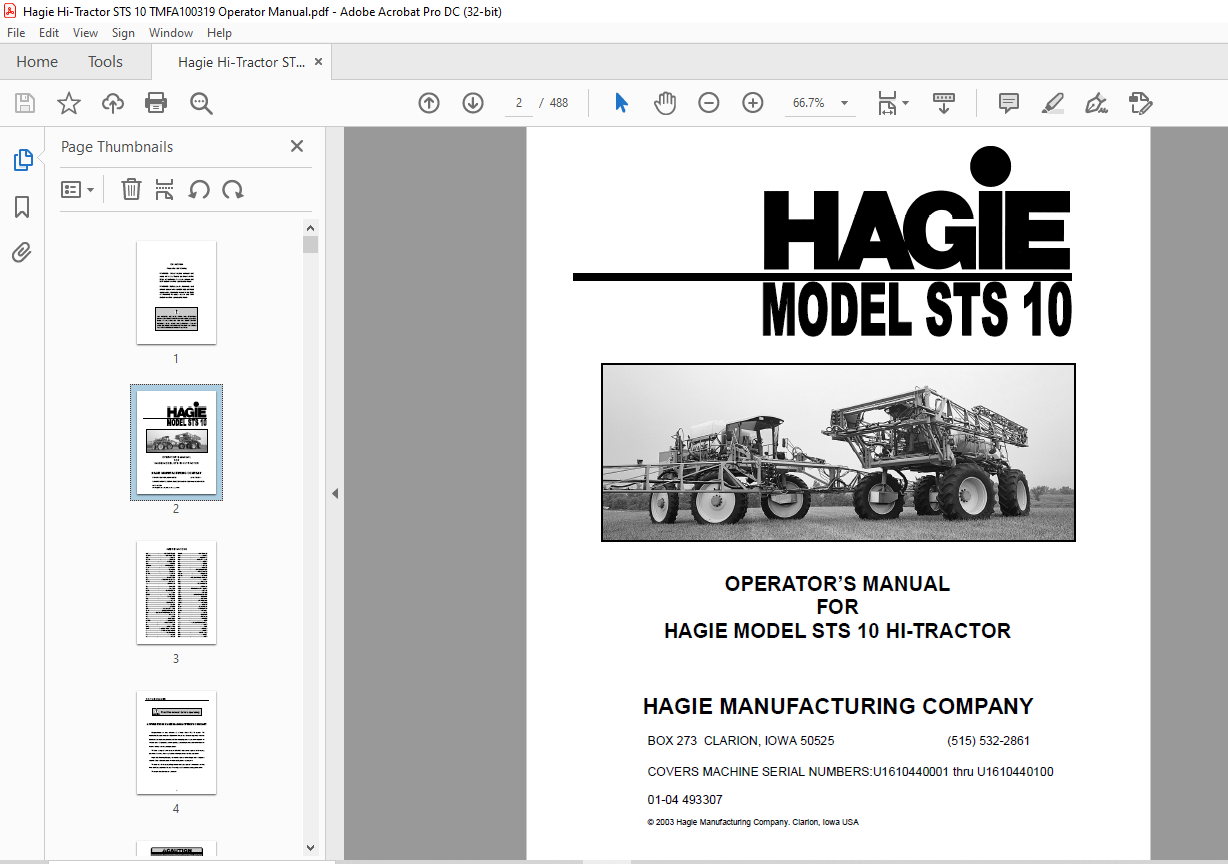Open the Window menu
The height and width of the screenshot is (864, 1228).
[171, 33]
